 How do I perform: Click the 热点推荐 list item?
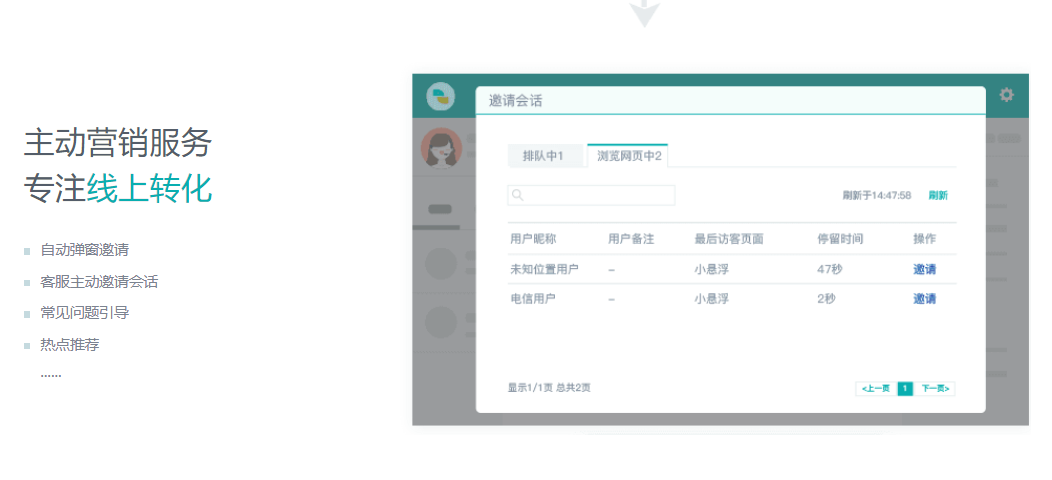[70, 345]
